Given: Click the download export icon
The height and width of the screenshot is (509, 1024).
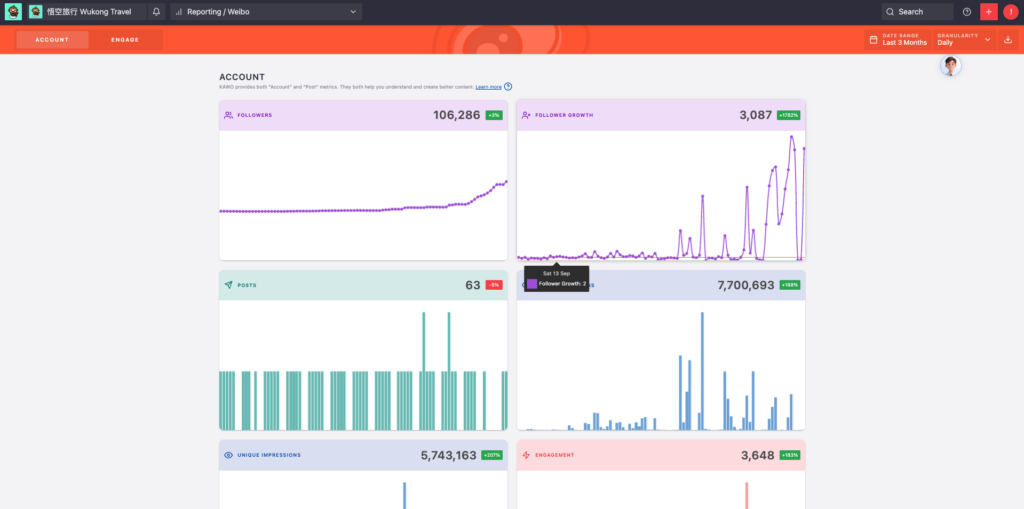Looking at the screenshot, I should point(1008,40).
